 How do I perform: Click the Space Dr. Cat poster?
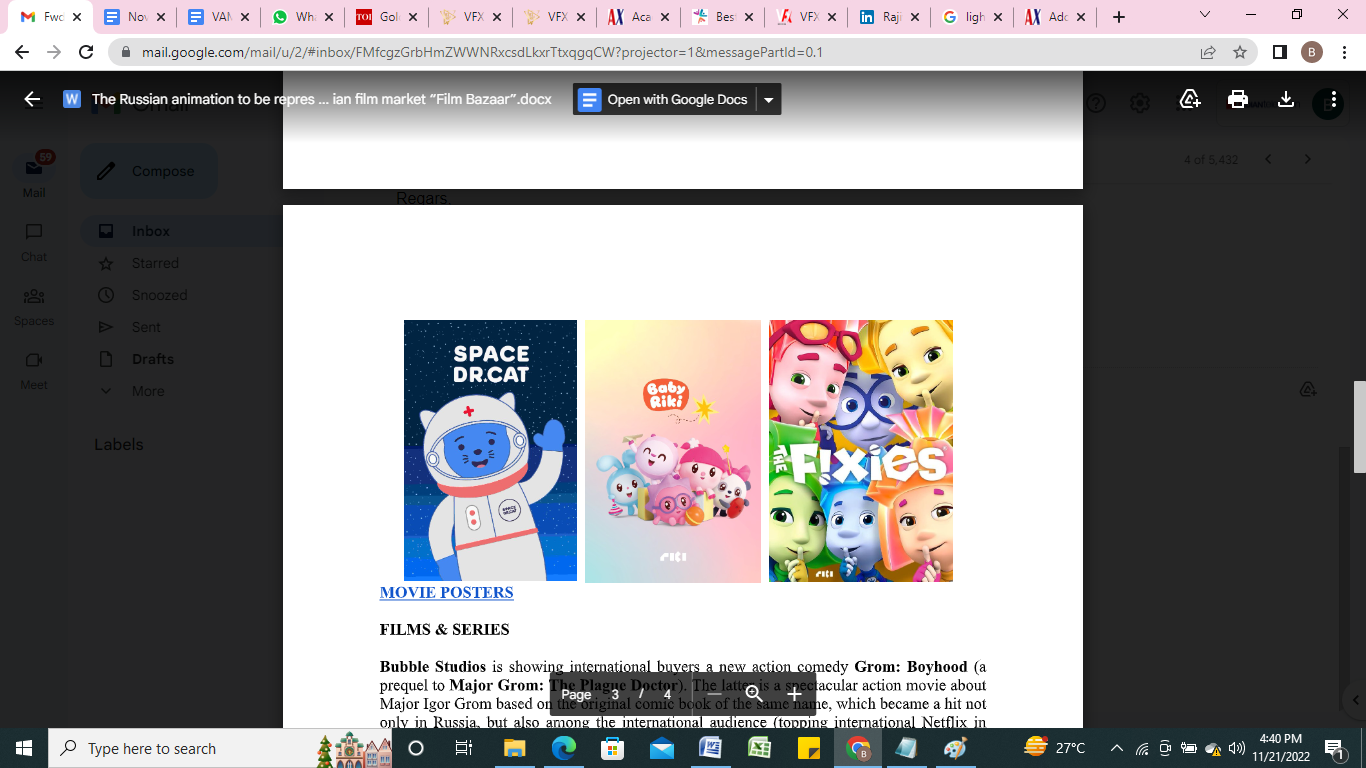point(490,450)
